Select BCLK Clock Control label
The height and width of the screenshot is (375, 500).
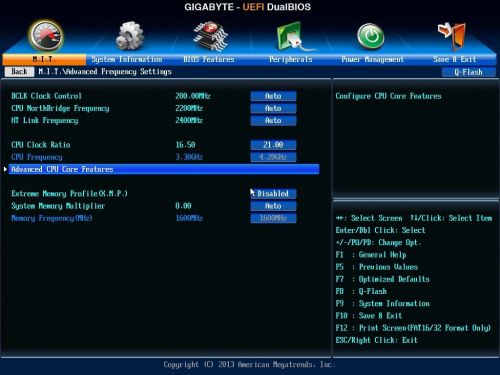tap(46, 96)
